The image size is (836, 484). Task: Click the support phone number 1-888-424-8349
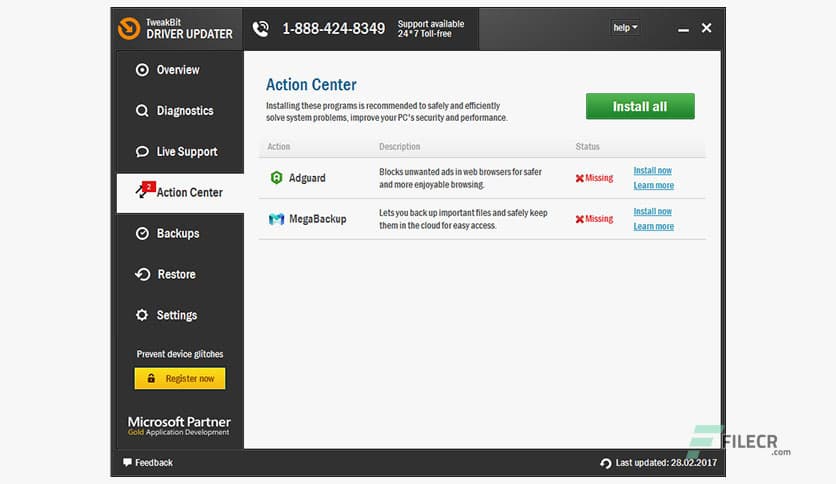(x=333, y=28)
